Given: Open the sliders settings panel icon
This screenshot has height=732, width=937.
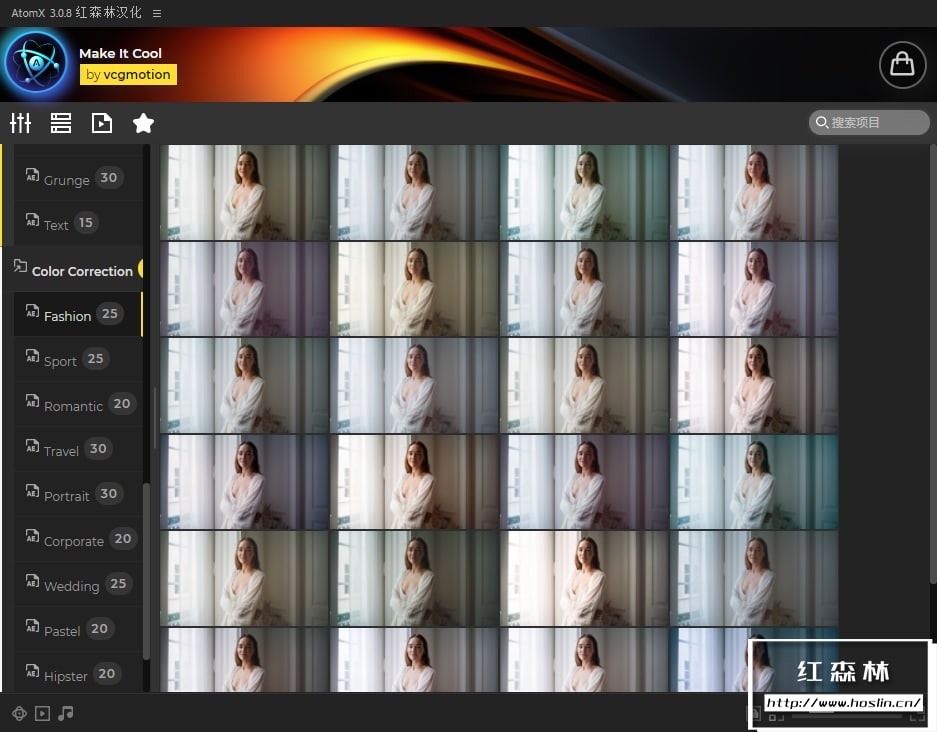Looking at the screenshot, I should point(20,123).
